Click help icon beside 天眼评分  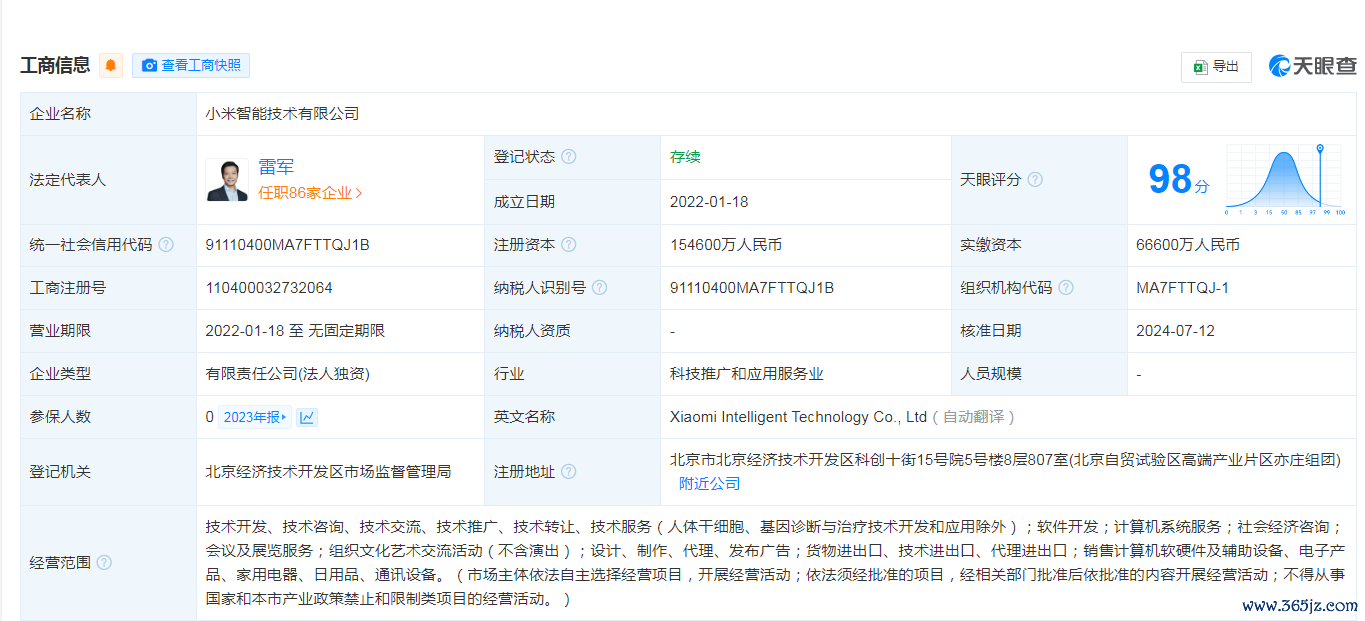(1035, 180)
